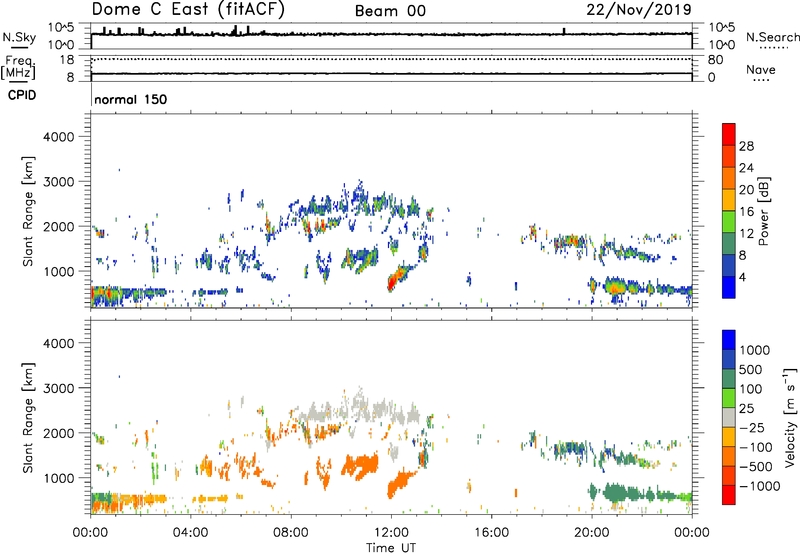Image resolution: width=800 pixels, height=554 pixels.
Task: Select the 'normal 150' CPID text
Action: [x=131, y=99]
